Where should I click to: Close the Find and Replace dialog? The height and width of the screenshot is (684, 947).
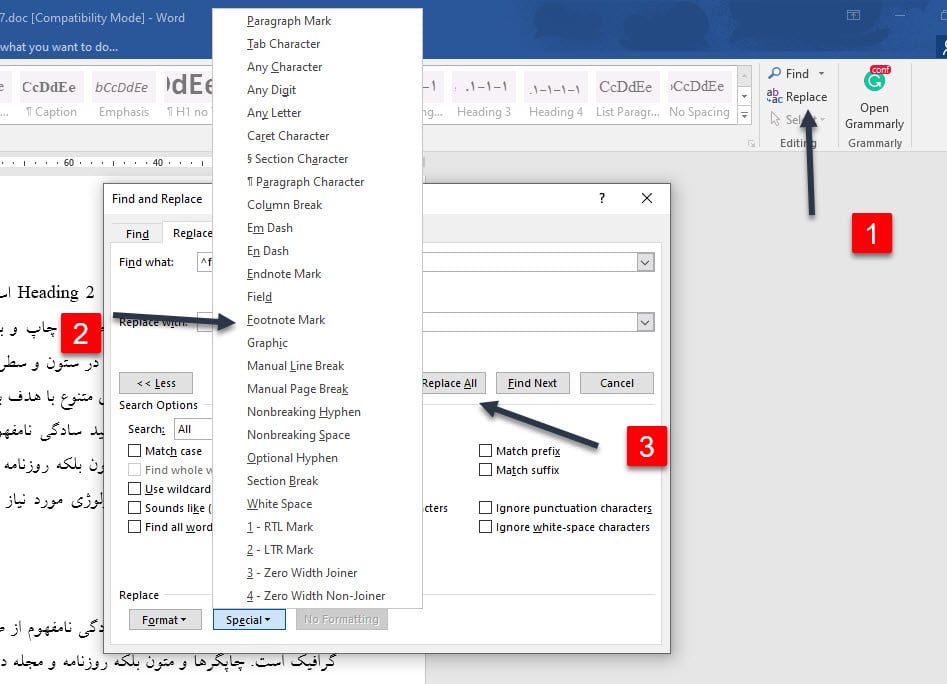(647, 198)
